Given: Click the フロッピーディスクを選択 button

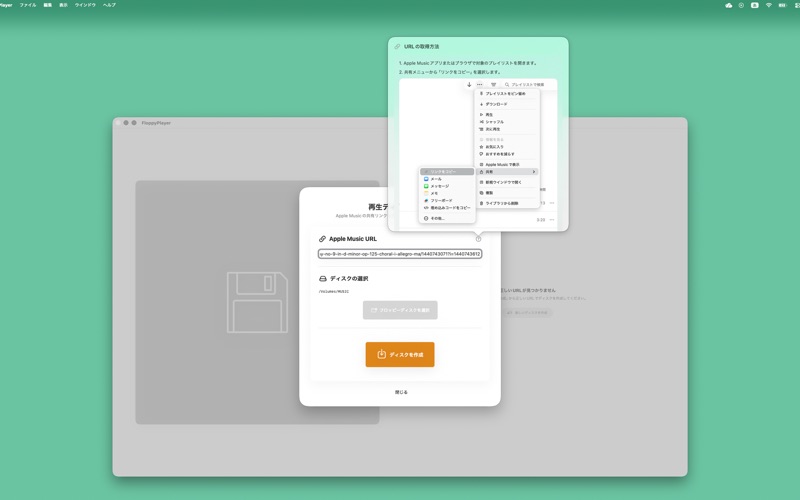Looking at the screenshot, I should [x=400, y=310].
